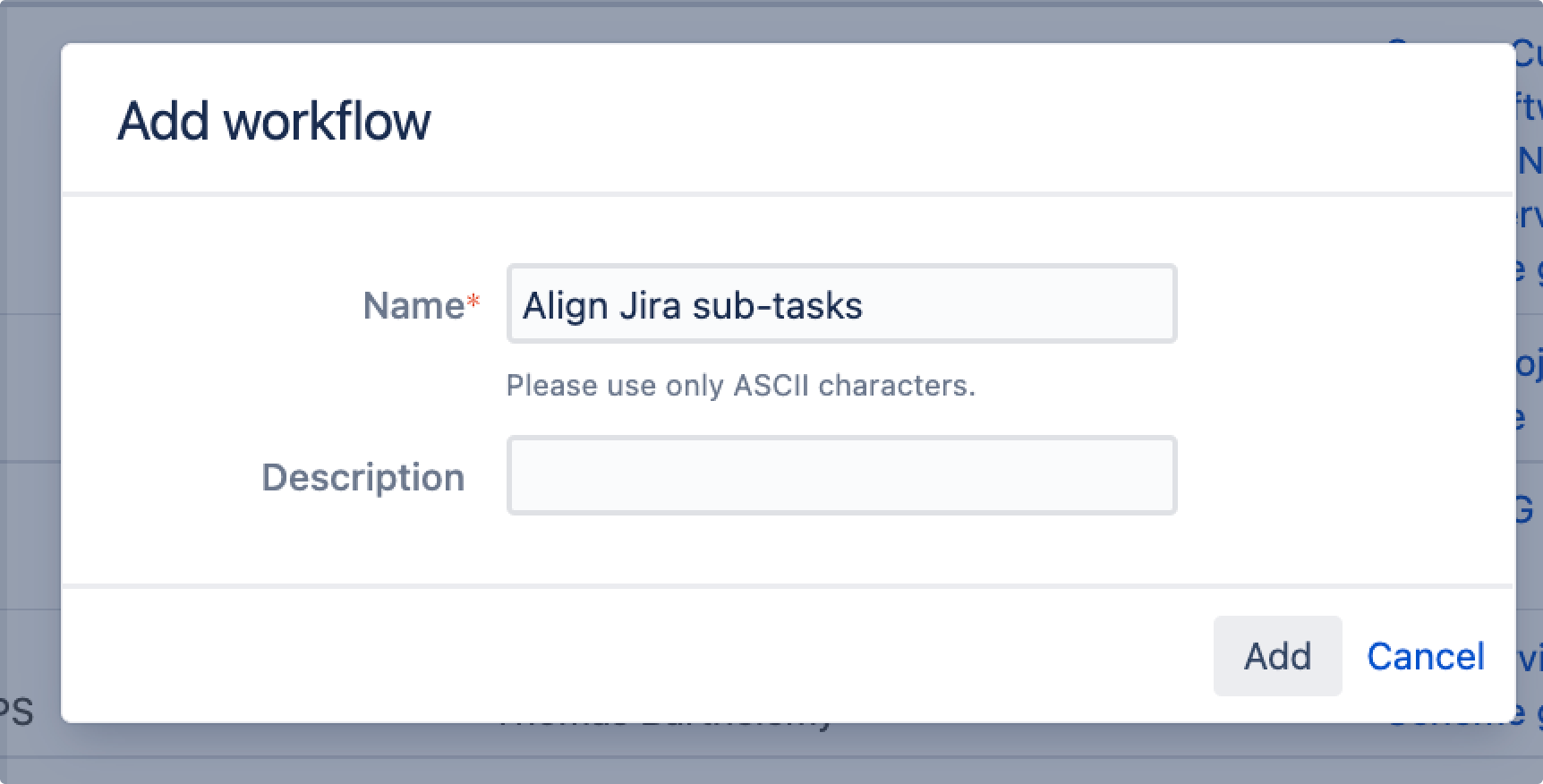The height and width of the screenshot is (784, 1543).
Task: Click the Description field label
Action: [x=362, y=477]
